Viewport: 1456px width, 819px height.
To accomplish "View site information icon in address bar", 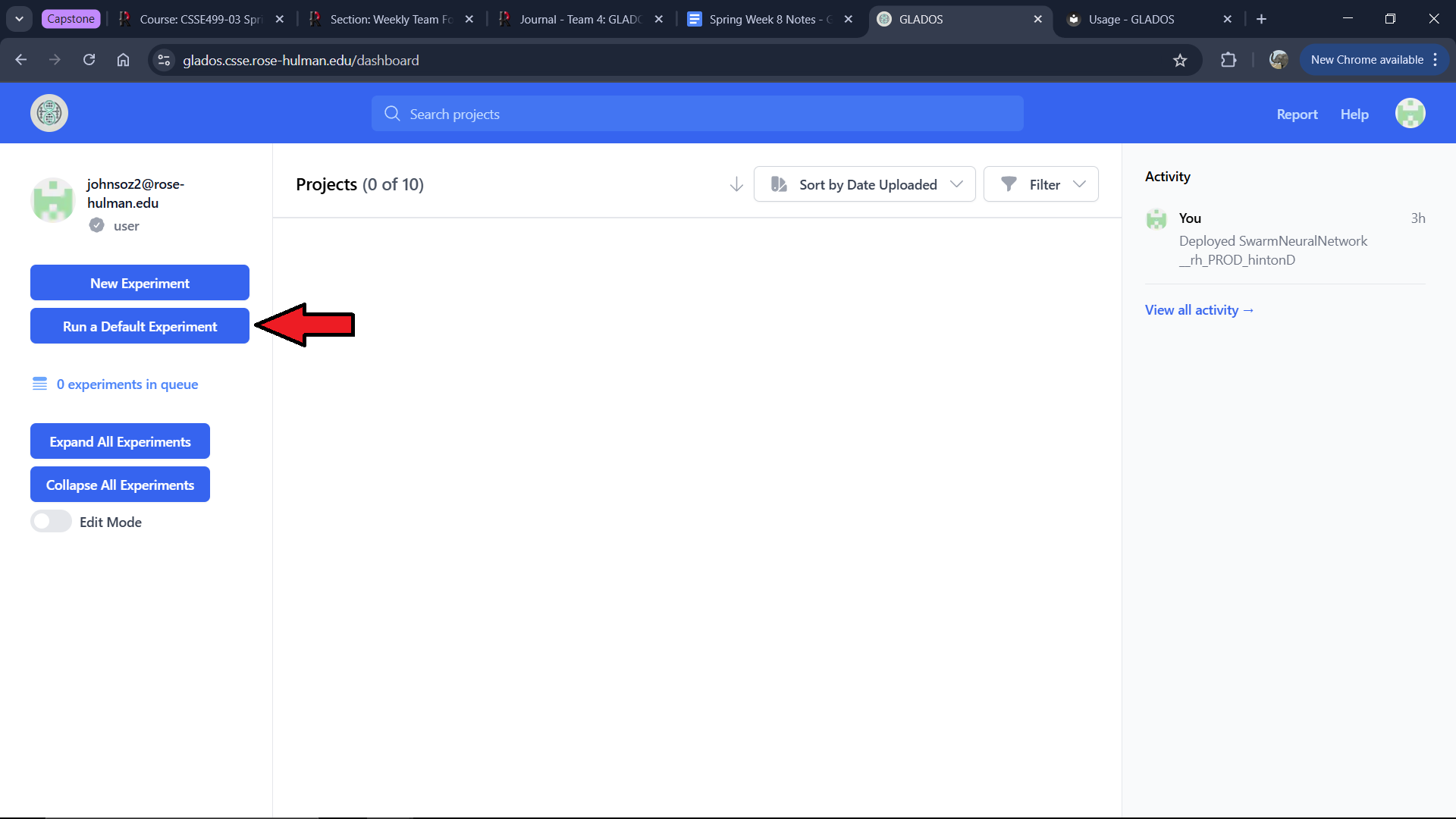I will click(x=164, y=60).
